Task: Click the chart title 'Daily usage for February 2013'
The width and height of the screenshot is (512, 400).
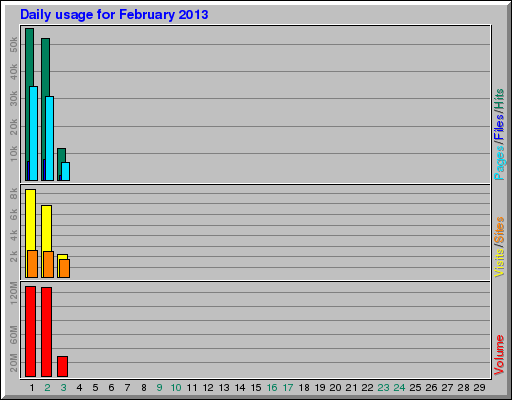Action: coord(114,15)
